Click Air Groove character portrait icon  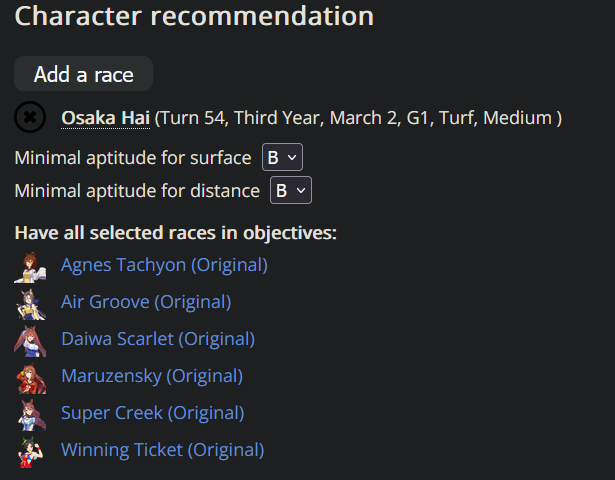[x=30, y=304]
